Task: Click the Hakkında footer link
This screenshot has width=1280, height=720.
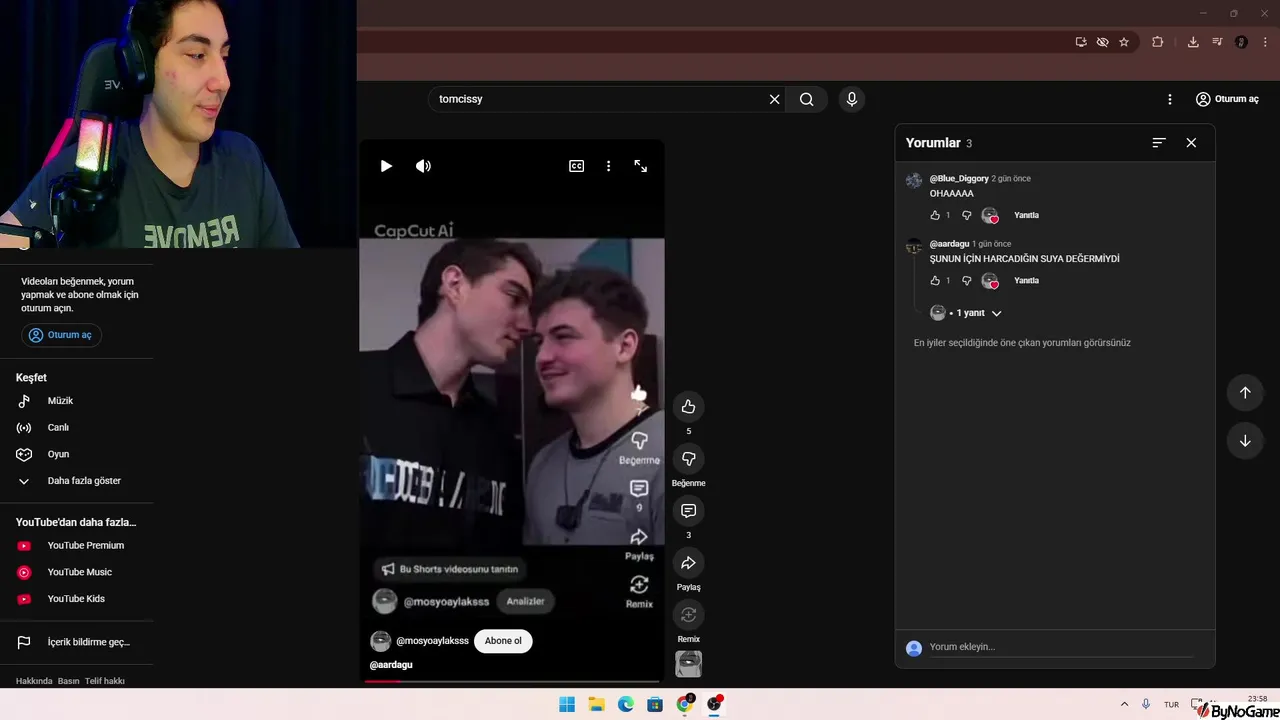Action: (x=34, y=681)
